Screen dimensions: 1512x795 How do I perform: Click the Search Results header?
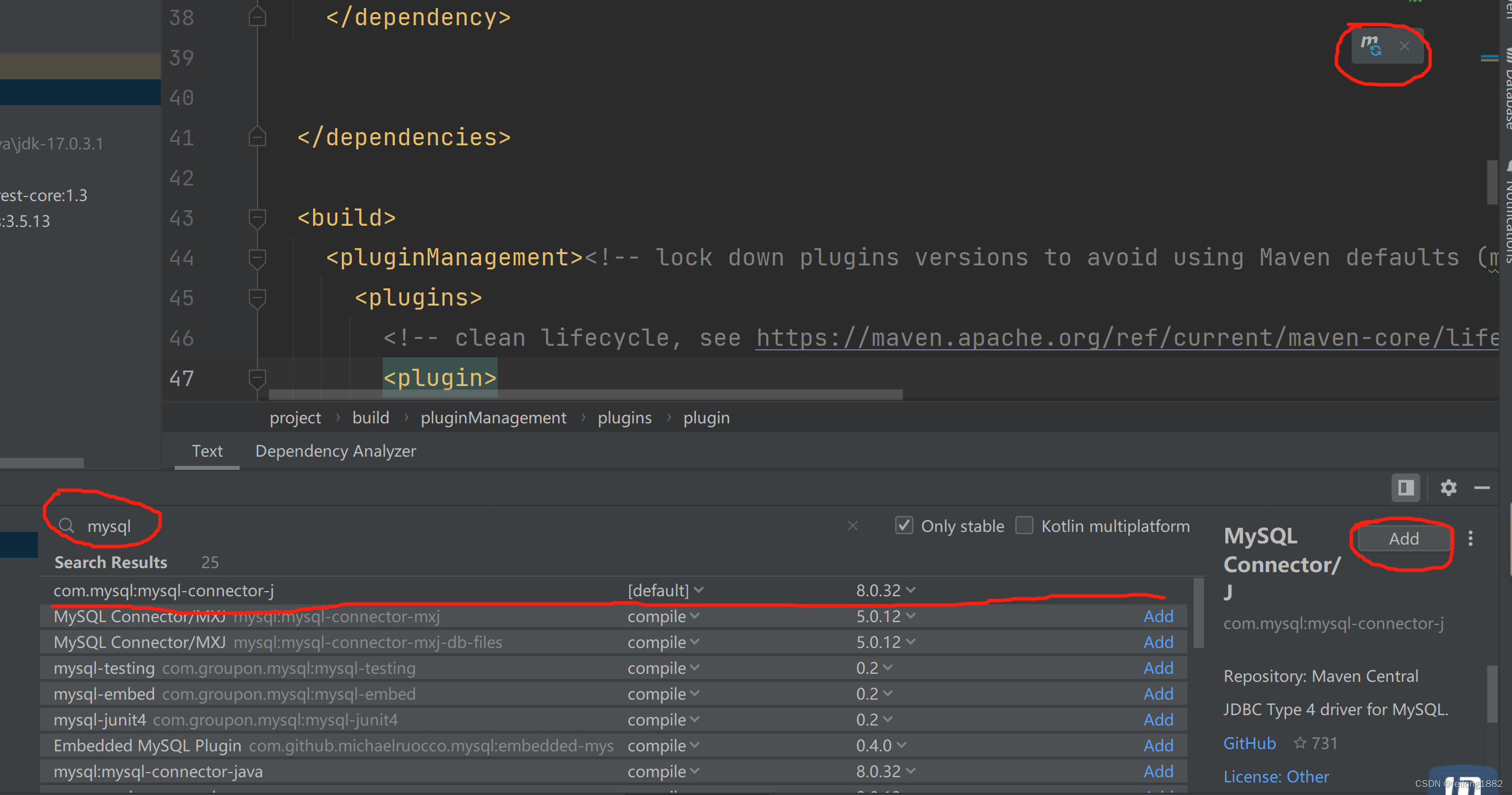pos(110,562)
